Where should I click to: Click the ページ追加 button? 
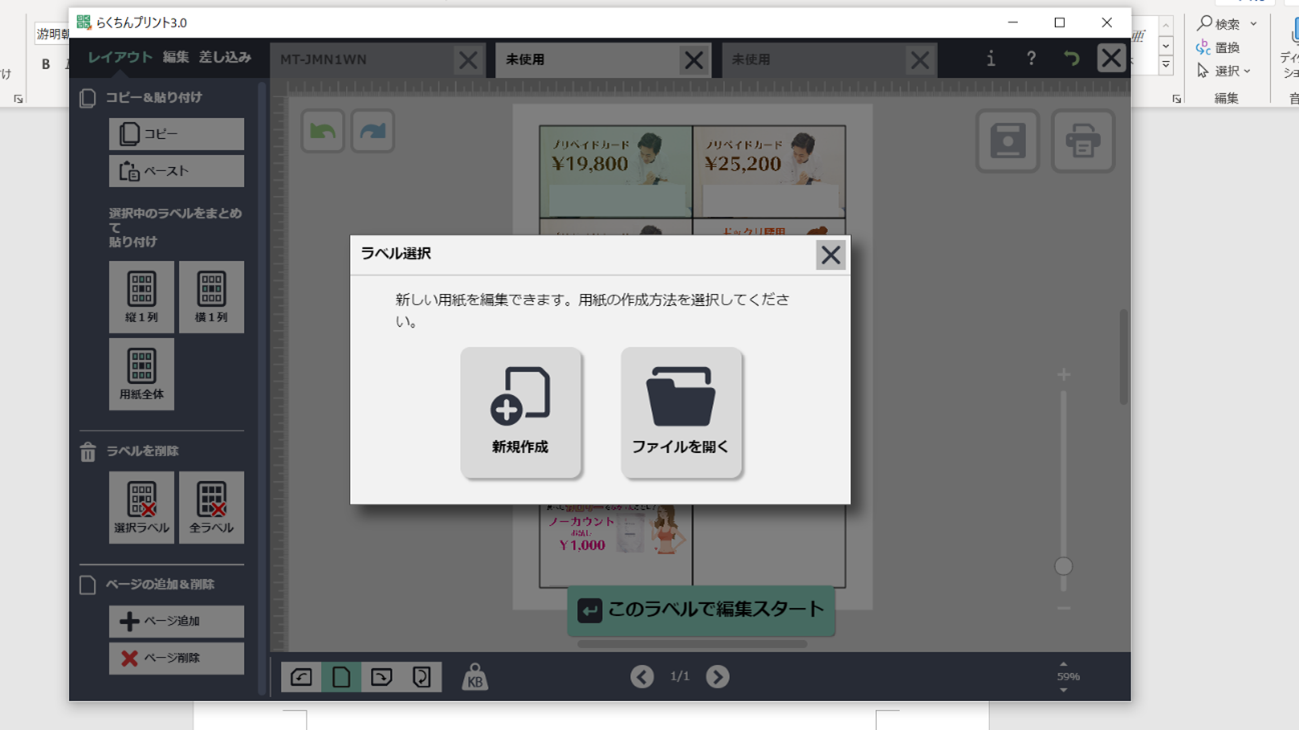(176, 621)
